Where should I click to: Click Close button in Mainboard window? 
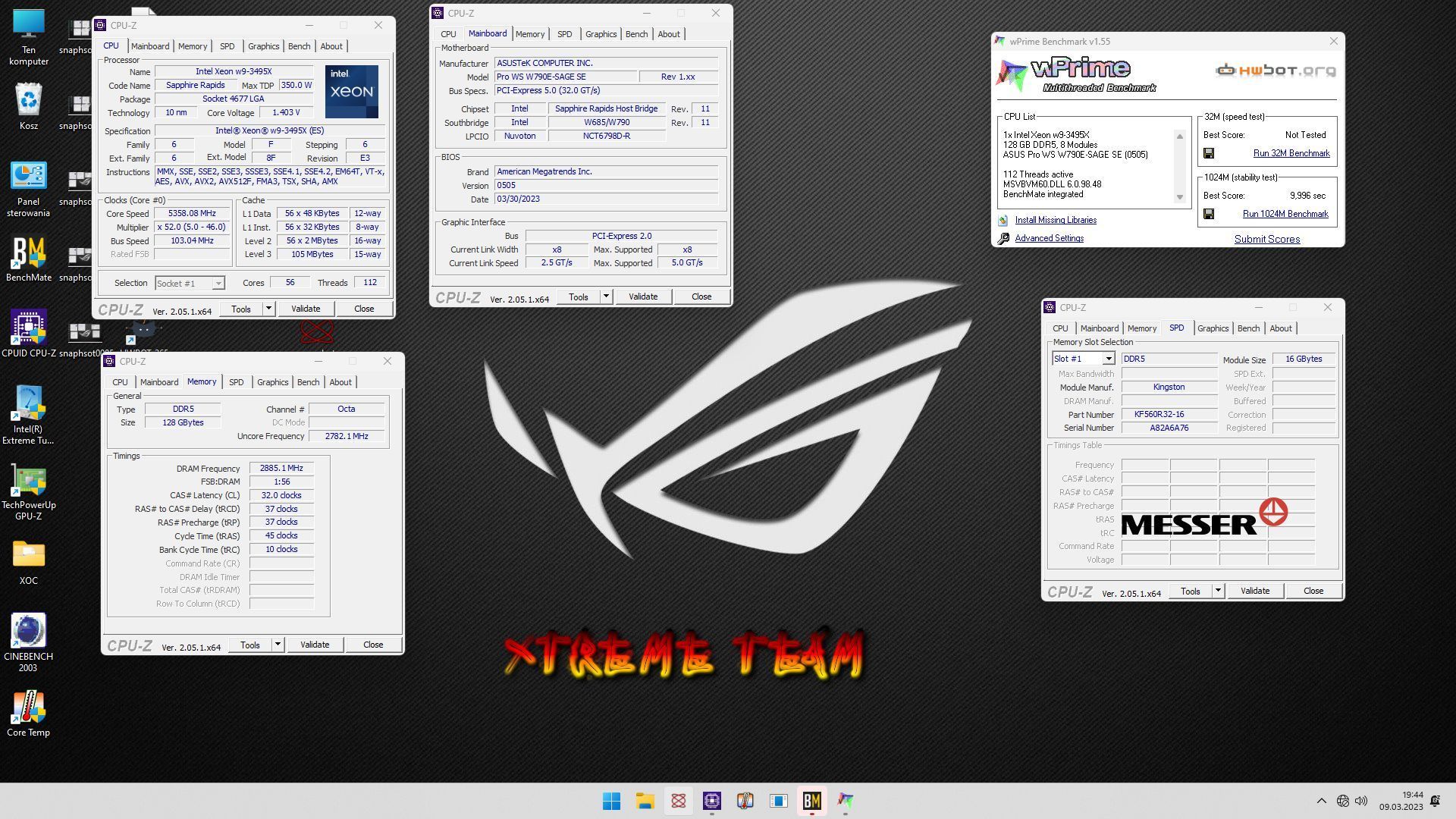(701, 297)
